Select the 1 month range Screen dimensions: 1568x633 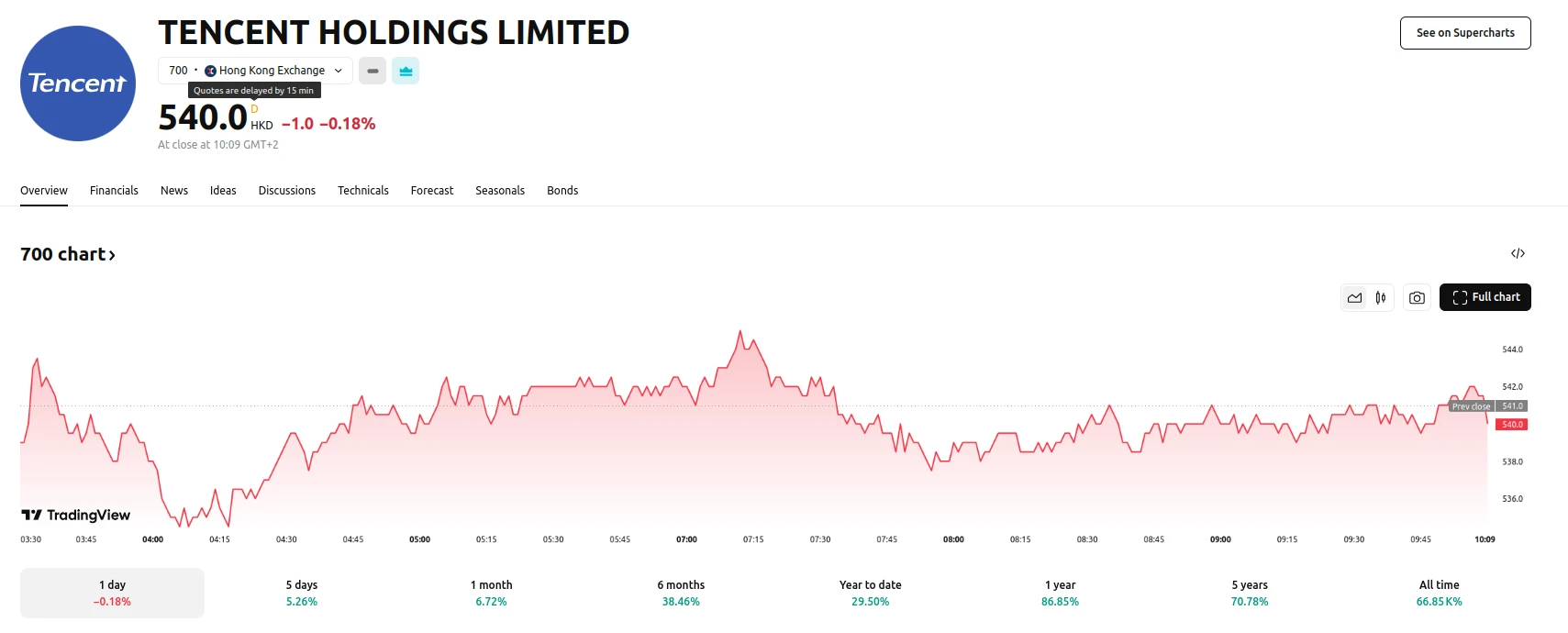491,593
